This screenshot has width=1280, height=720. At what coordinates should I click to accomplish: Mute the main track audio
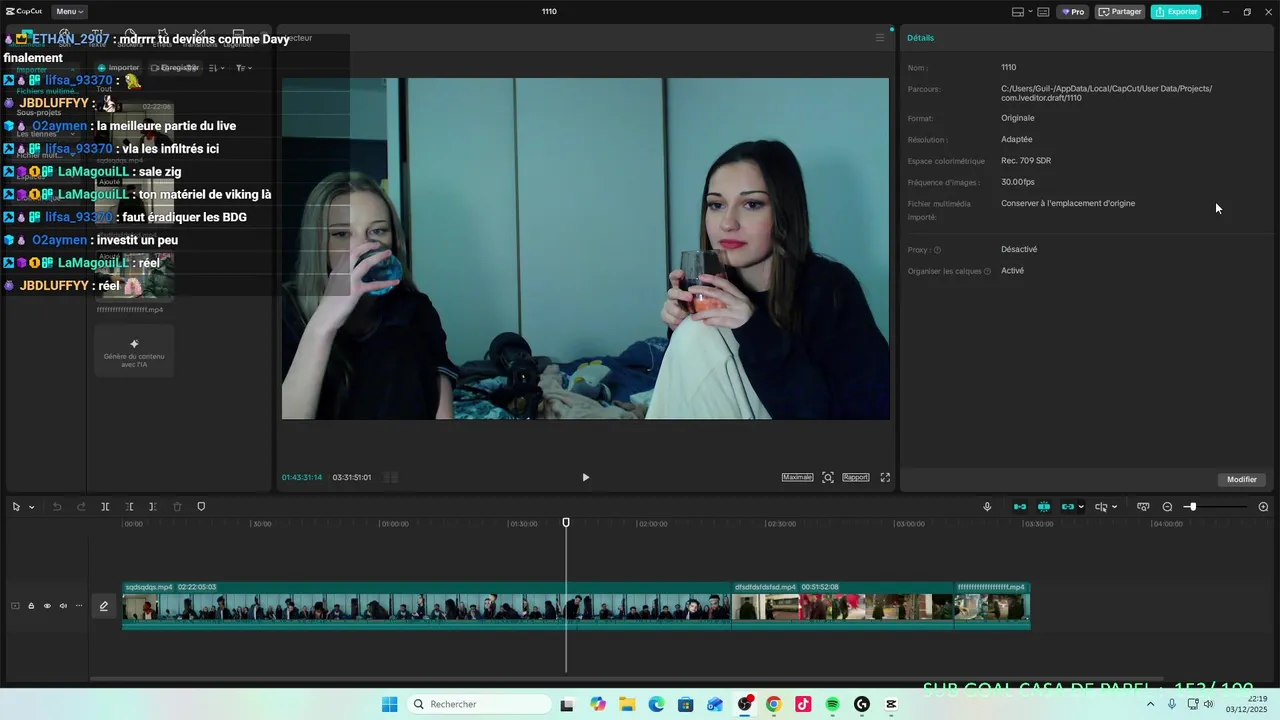coord(63,606)
